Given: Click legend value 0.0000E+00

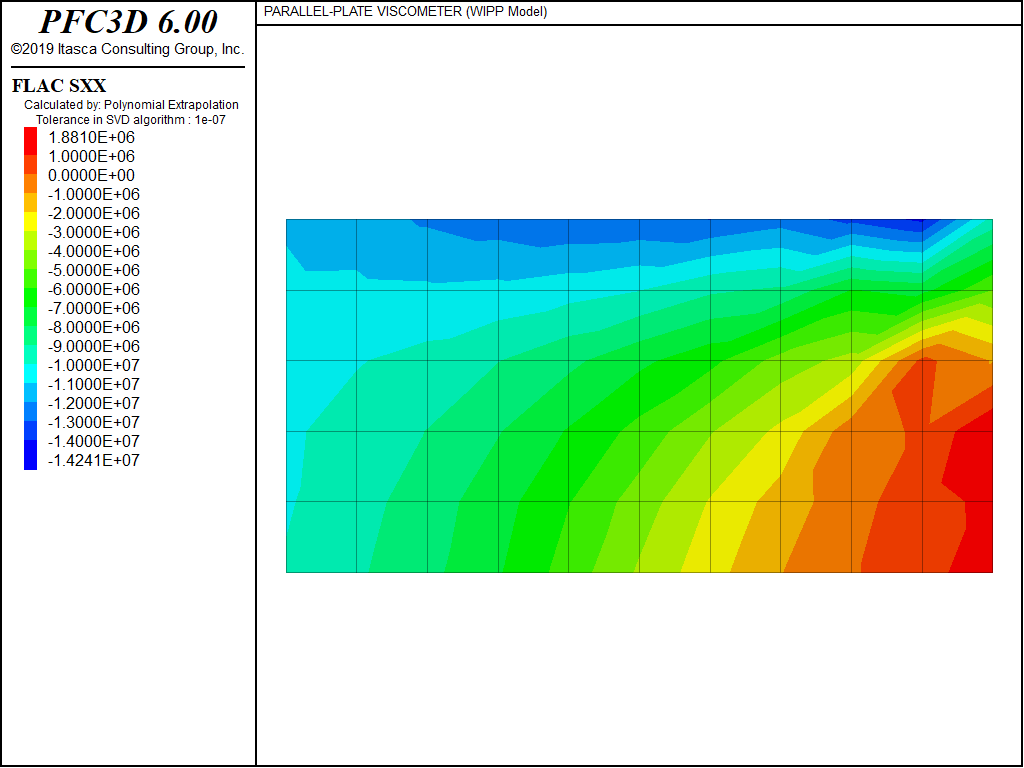Looking at the screenshot, I should pyautogui.click(x=91, y=175).
